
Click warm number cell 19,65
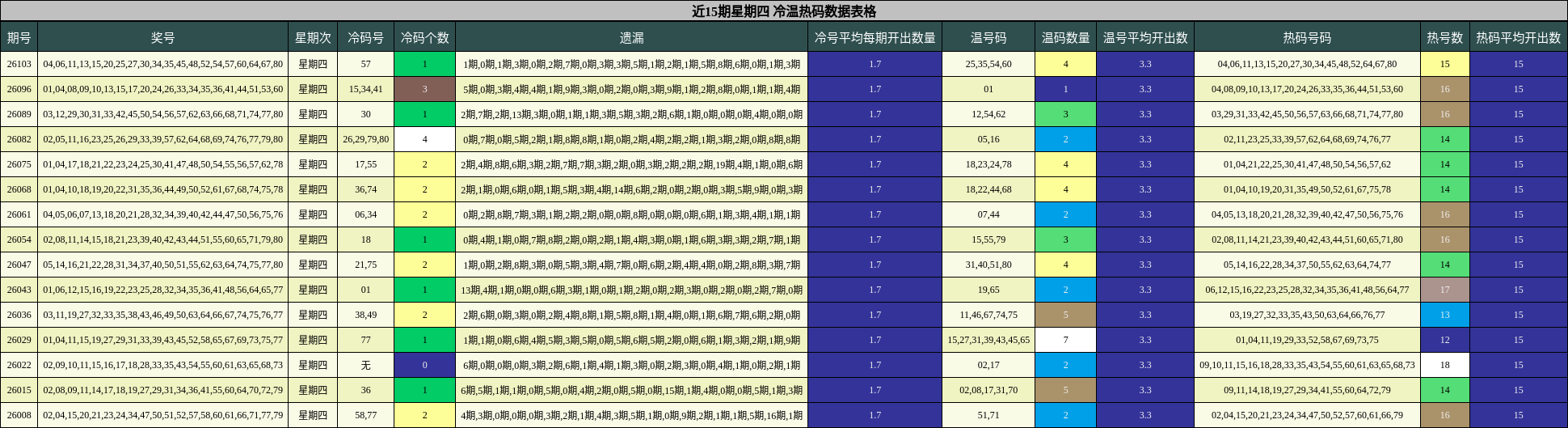click(988, 290)
